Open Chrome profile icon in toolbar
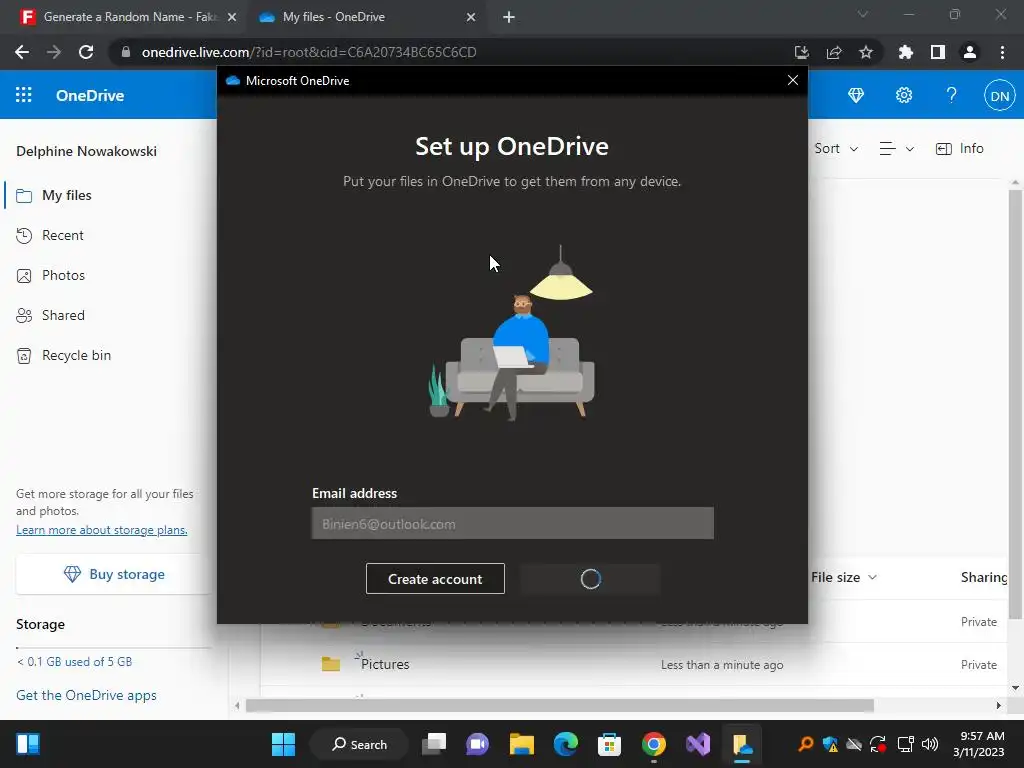Screen dimensions: 1024x768 (x=969, y=52)
